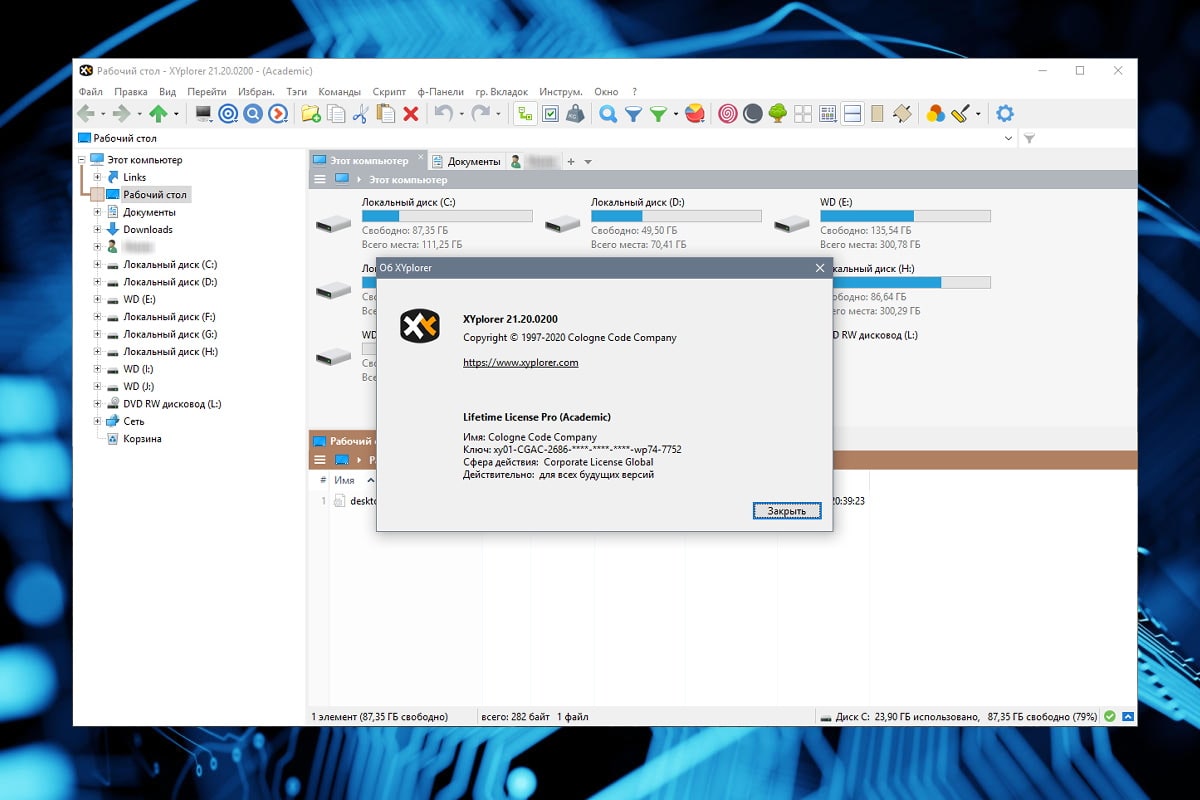
Task: Click the red X Delete icon
Action: click(x=410, y=114)
